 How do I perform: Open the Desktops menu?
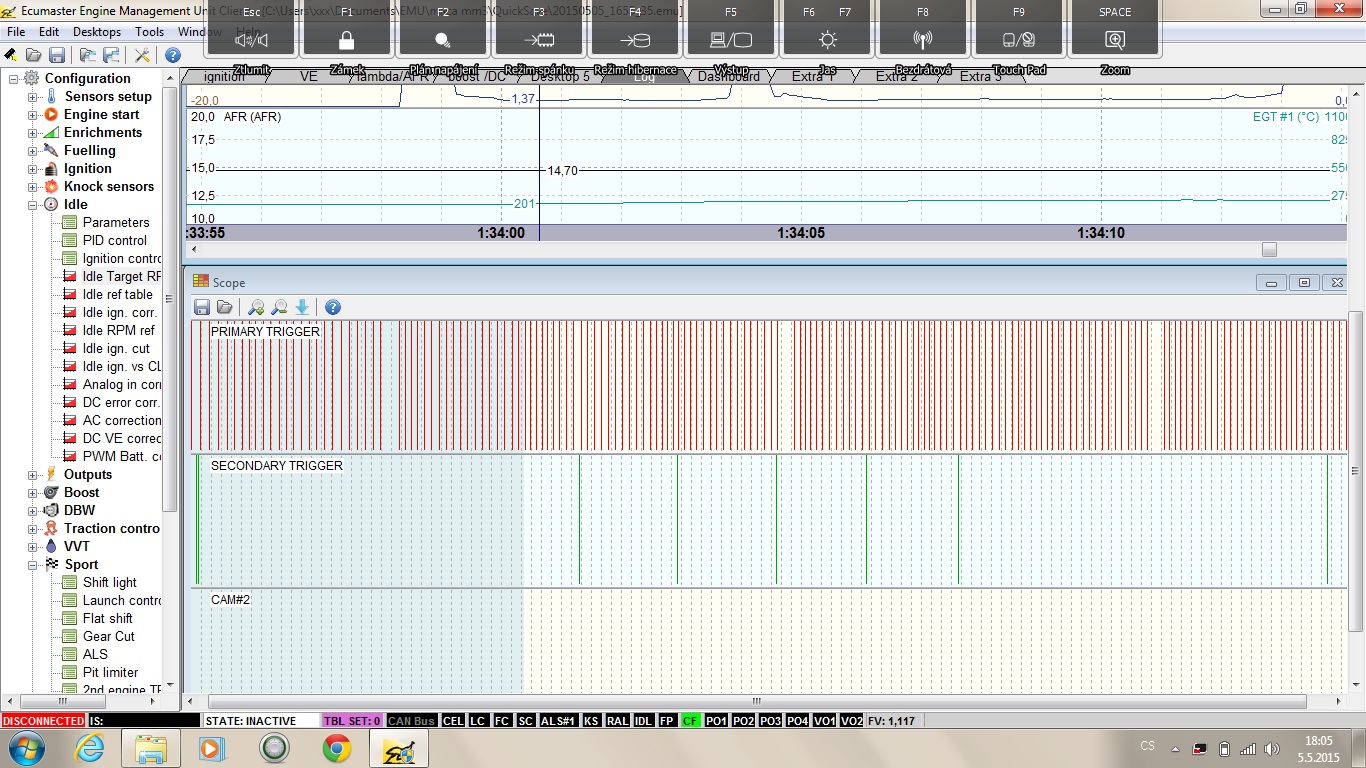click(x=97, y=32)
